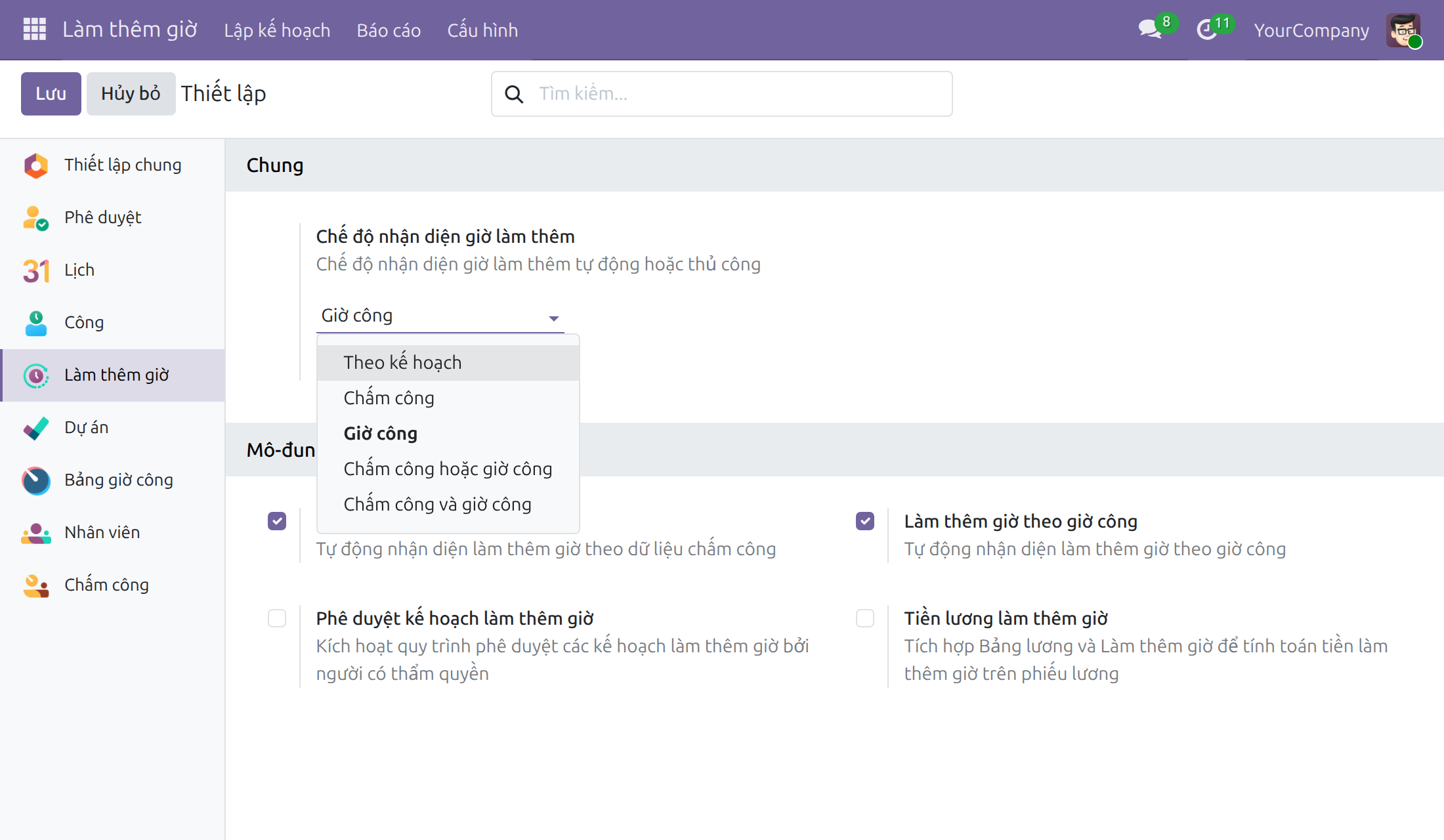Open the apps grid menu icon
Viewport: 1444px width, 840px height.
coord(34,30)
